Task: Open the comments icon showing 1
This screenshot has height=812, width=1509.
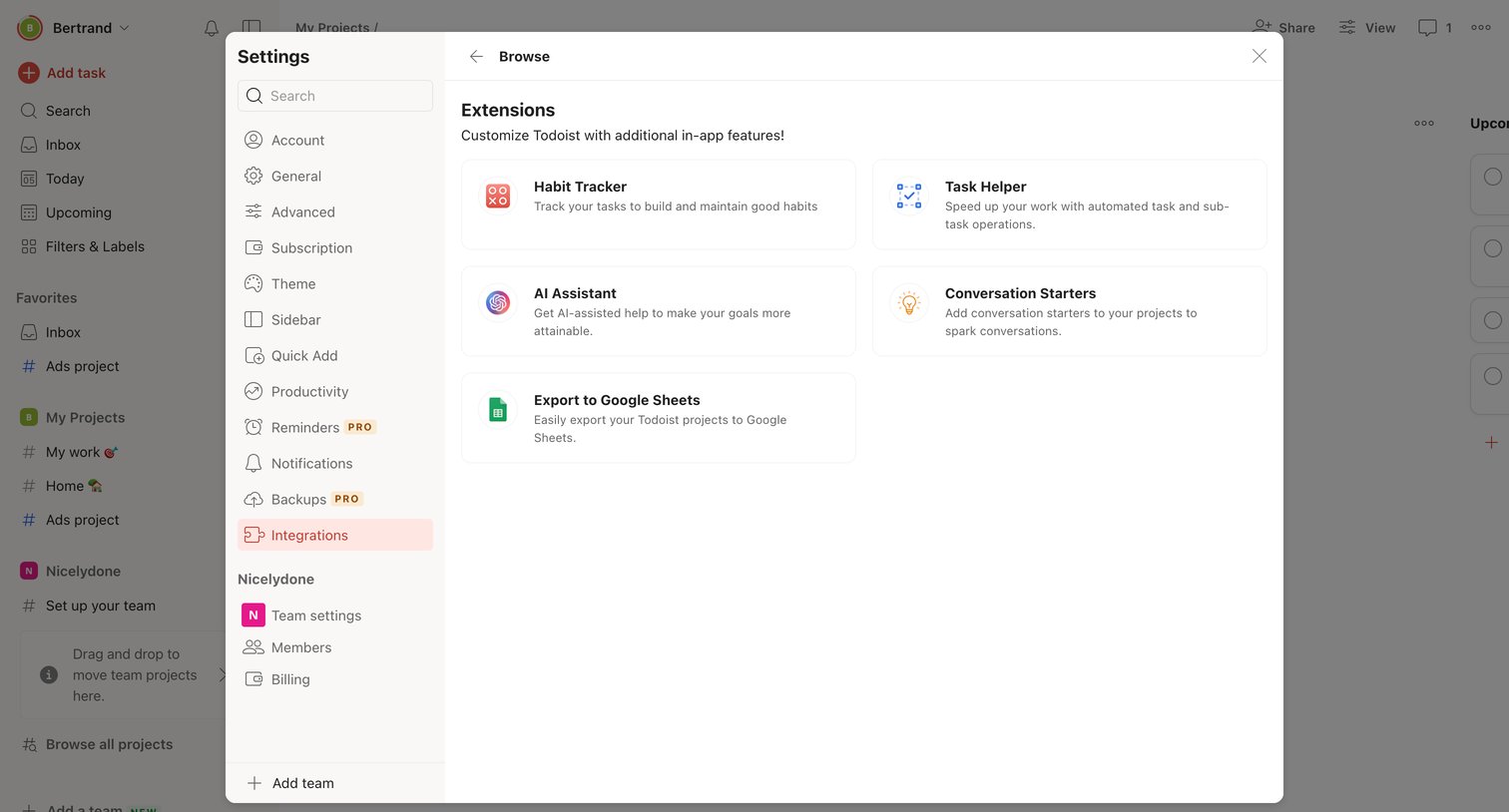Action: 1427,28
